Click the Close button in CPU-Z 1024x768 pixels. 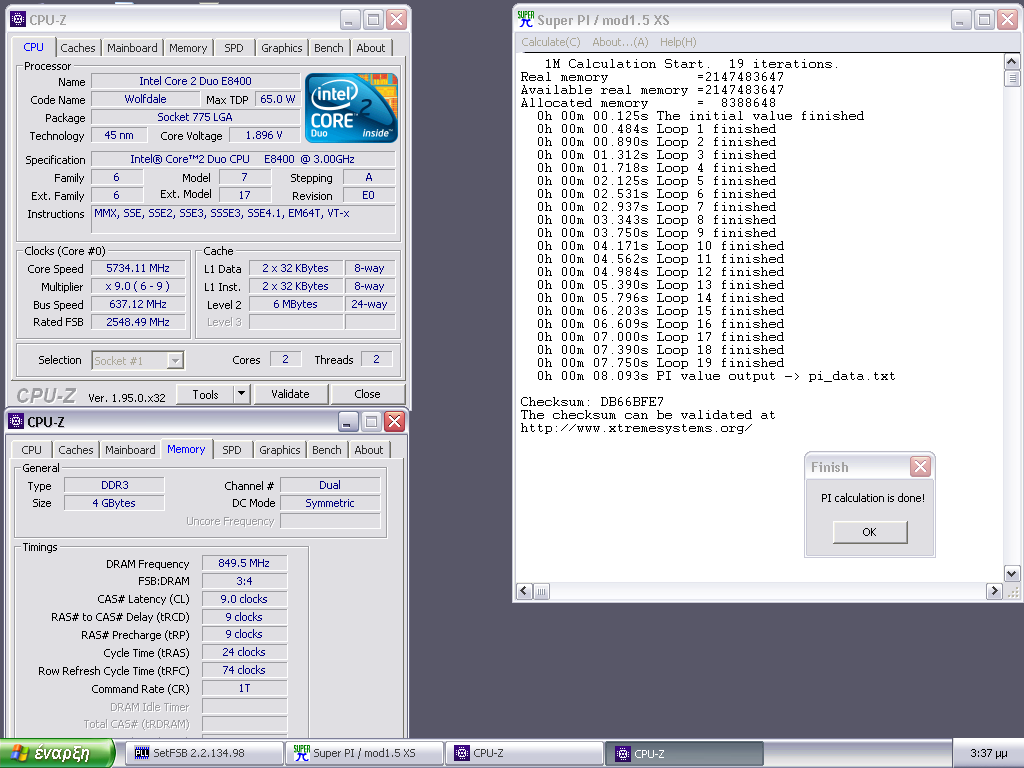pyautogui.click(x=368, y=394)
